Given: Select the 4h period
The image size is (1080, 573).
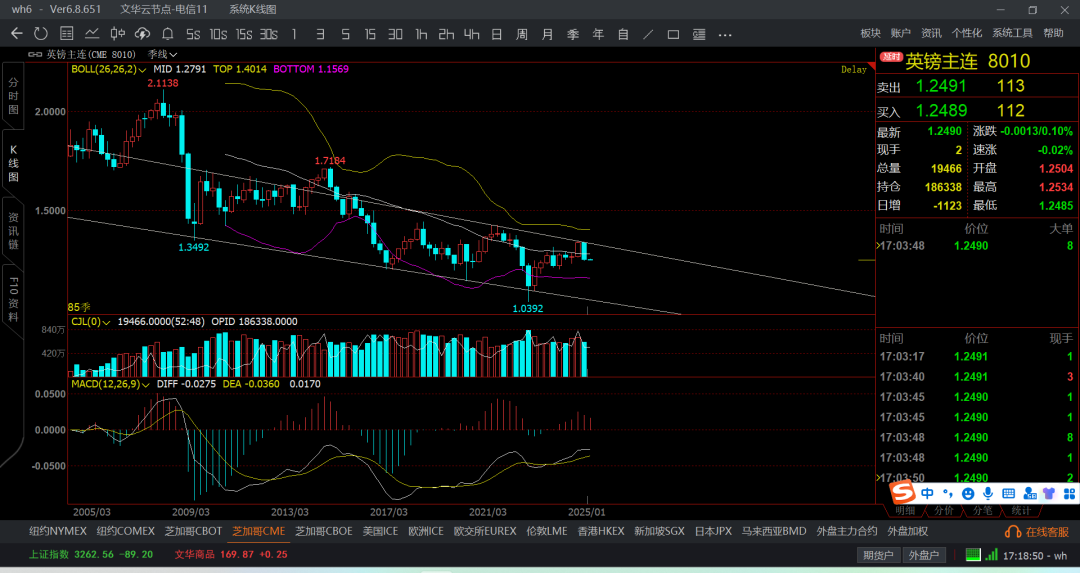Looking at the screenshot, I should point(471,34).
